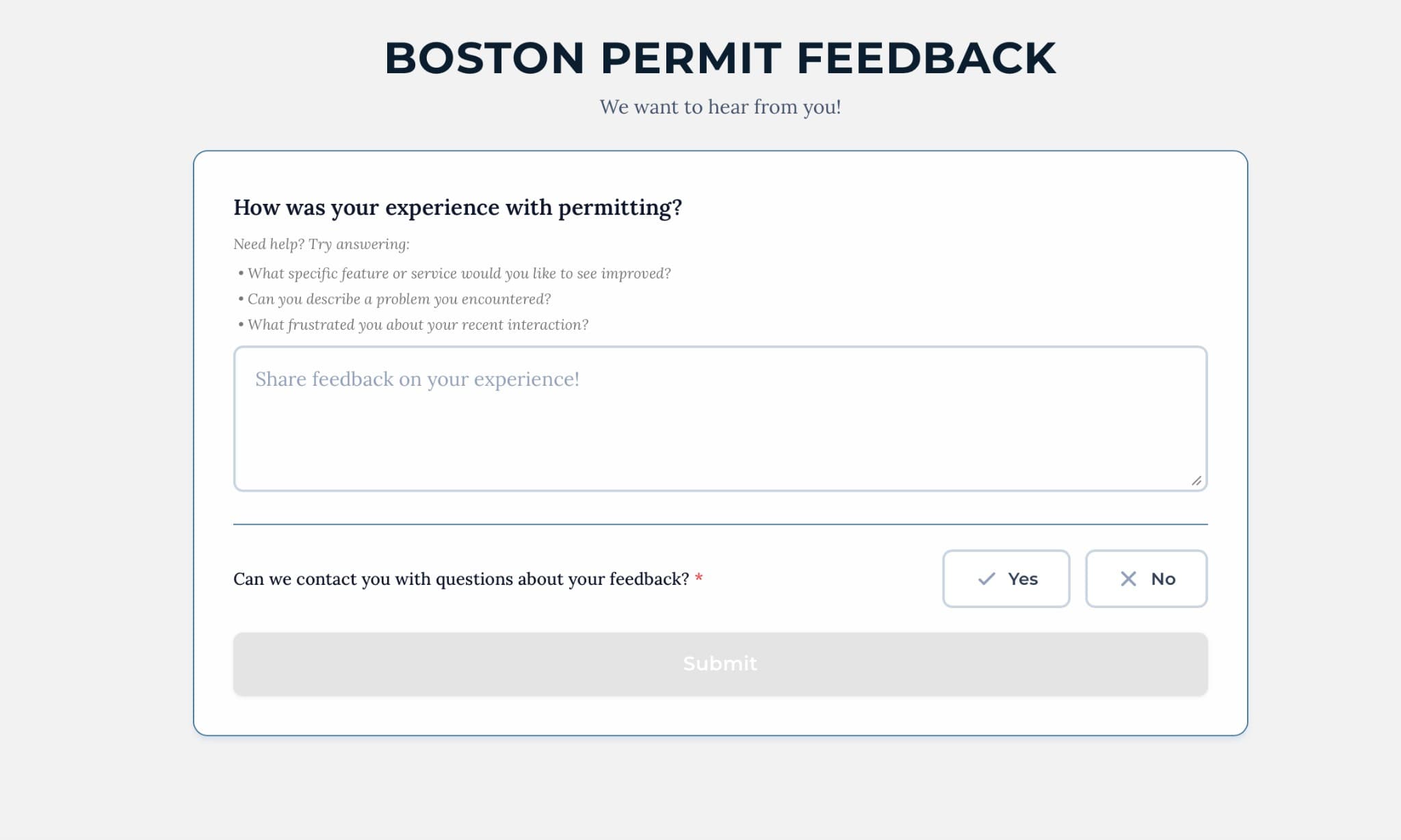Click the X icon inside the No button
The width and height of the screenshot is (1401, 840).
1127,579
